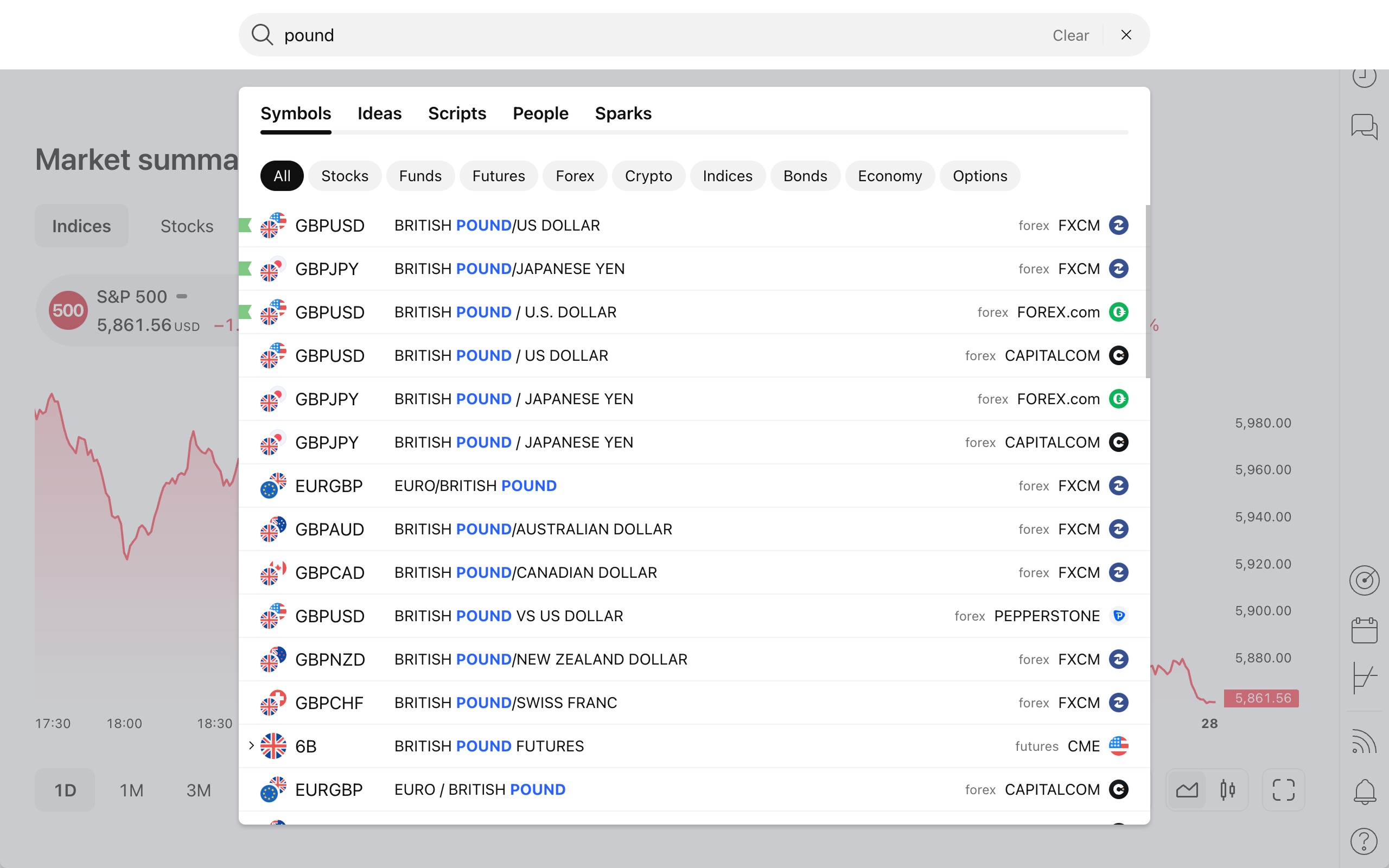
Task: Switch to the Ideas tab
Action: 379,113
